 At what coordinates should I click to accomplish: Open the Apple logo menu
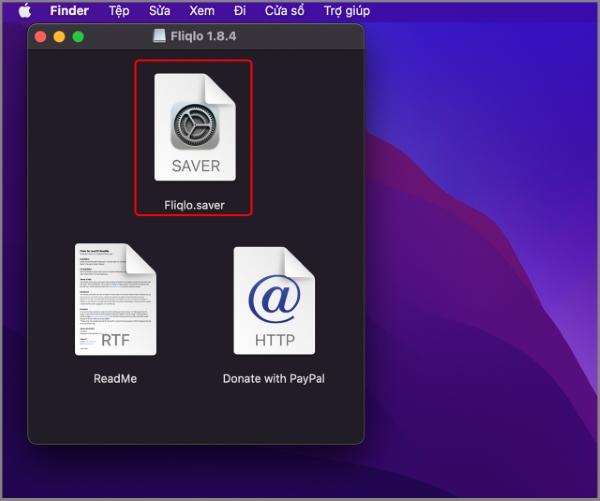point(25,11)
